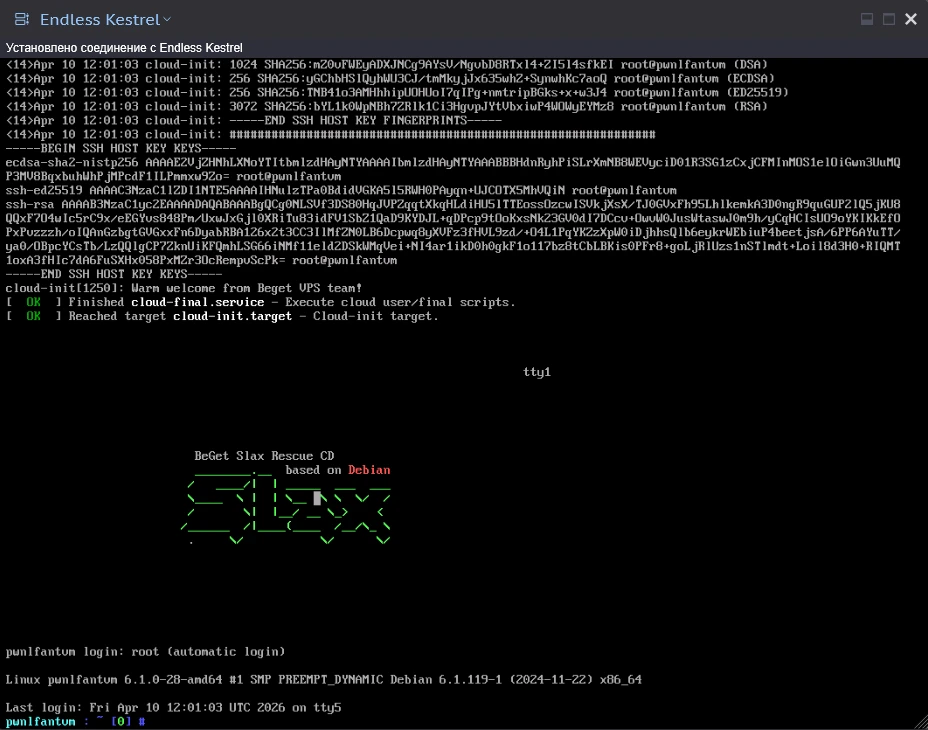The image size is (928, 730).
Task: Click the BeGet Slax Rescue CD heading
Action: pyautogui.click(x=264, y=456)
